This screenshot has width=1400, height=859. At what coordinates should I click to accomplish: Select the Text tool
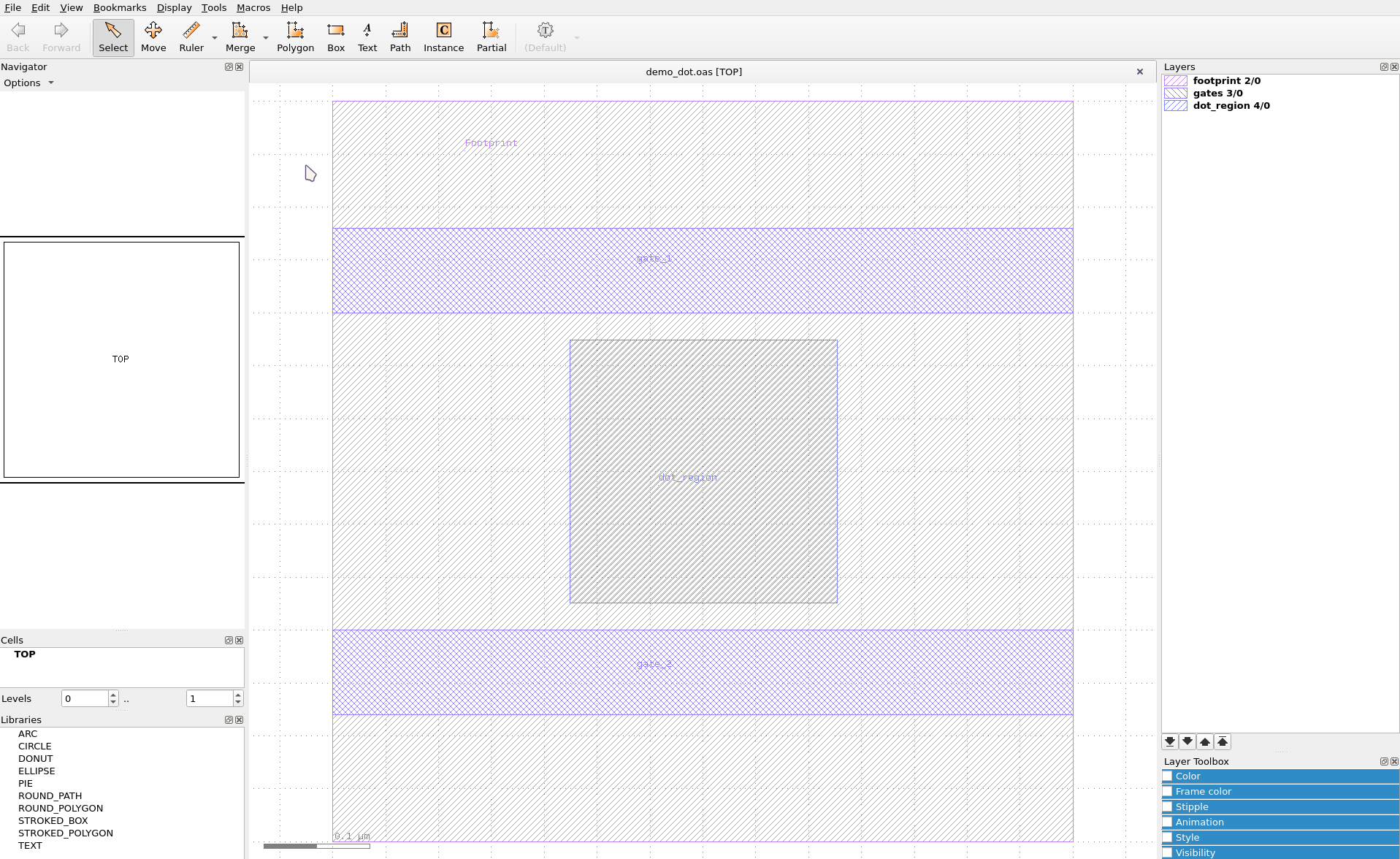[x=367, y=36]
